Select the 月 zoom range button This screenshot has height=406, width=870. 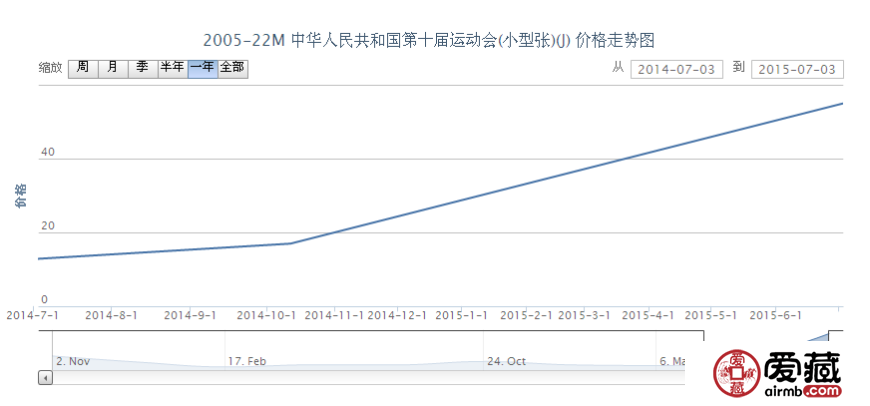click(x=113, y=69)
